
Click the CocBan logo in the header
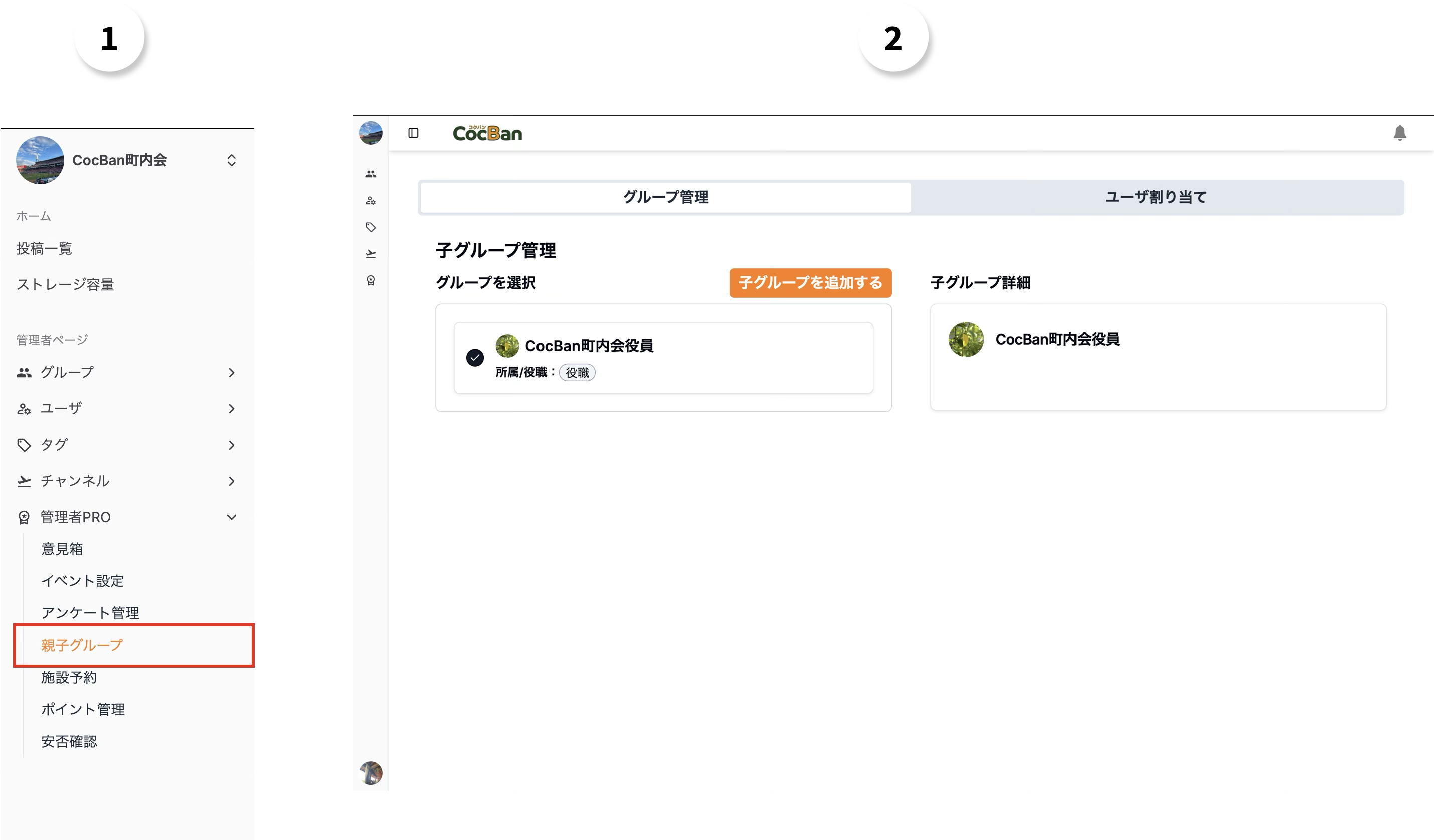(x=487, y=133)
